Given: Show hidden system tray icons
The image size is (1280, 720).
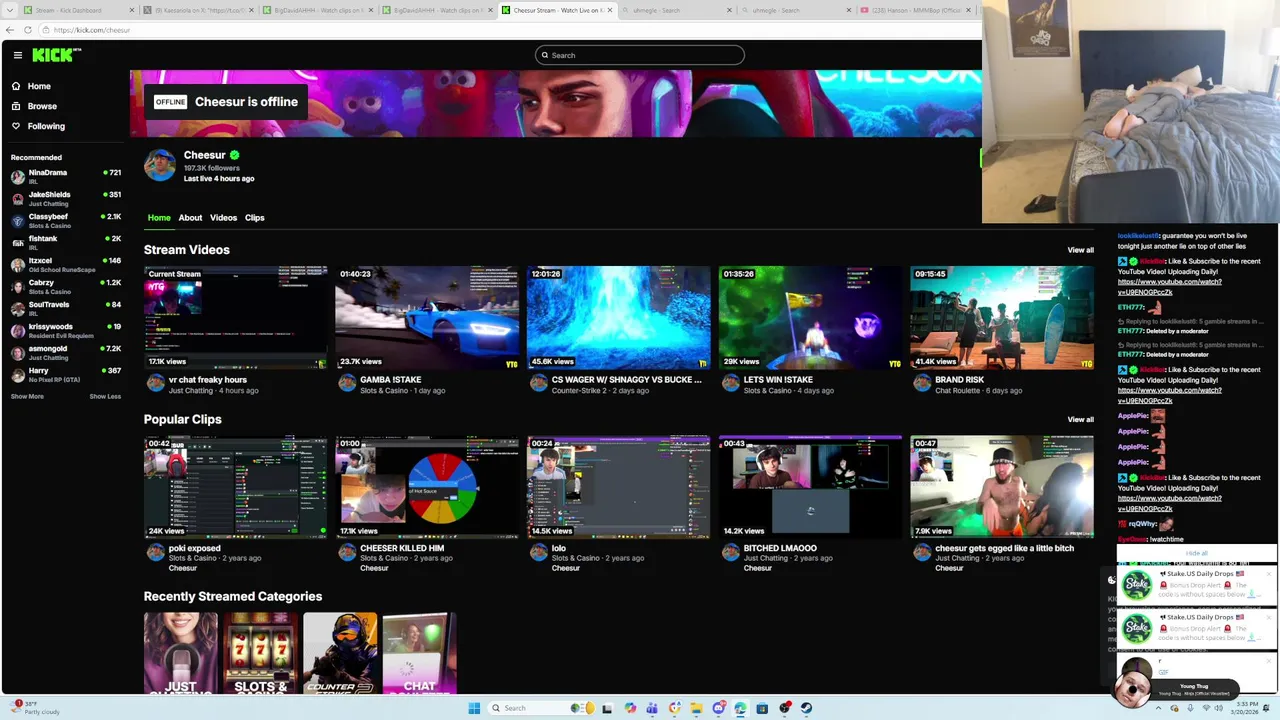Looking at the screenshot, I should (x=1160, y=708).
